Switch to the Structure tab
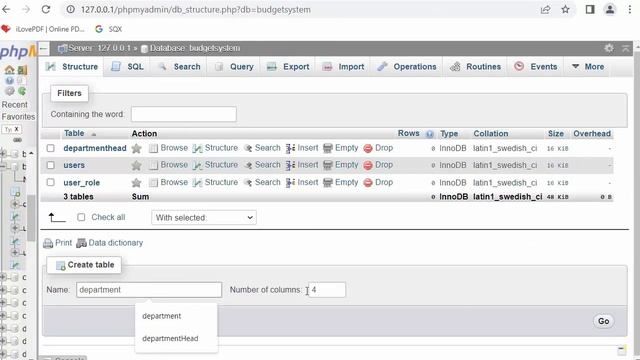 tap(72, 67)
